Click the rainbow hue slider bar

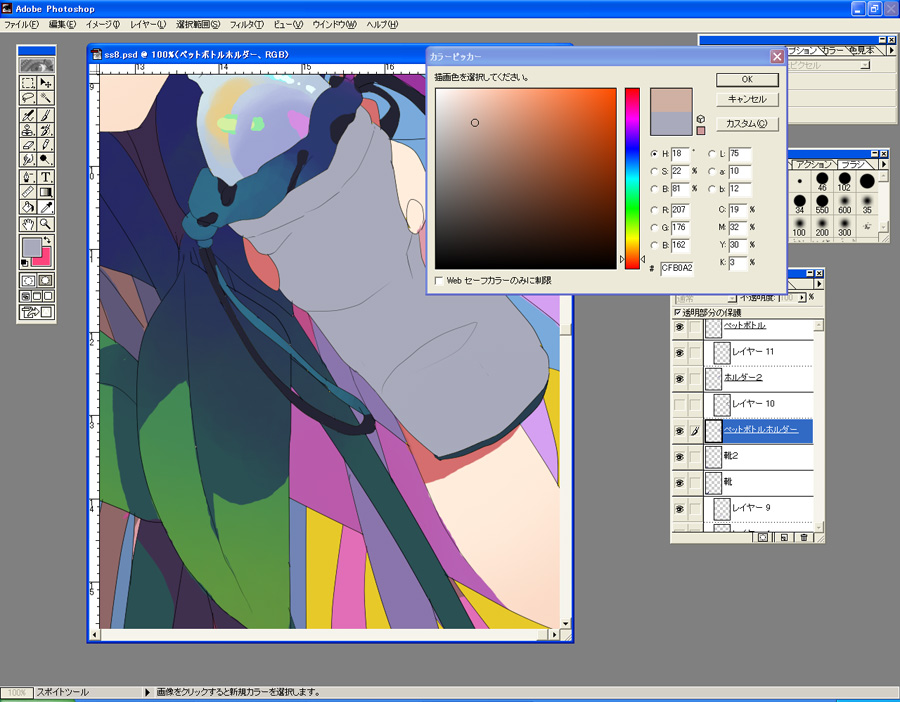(632, 179)
